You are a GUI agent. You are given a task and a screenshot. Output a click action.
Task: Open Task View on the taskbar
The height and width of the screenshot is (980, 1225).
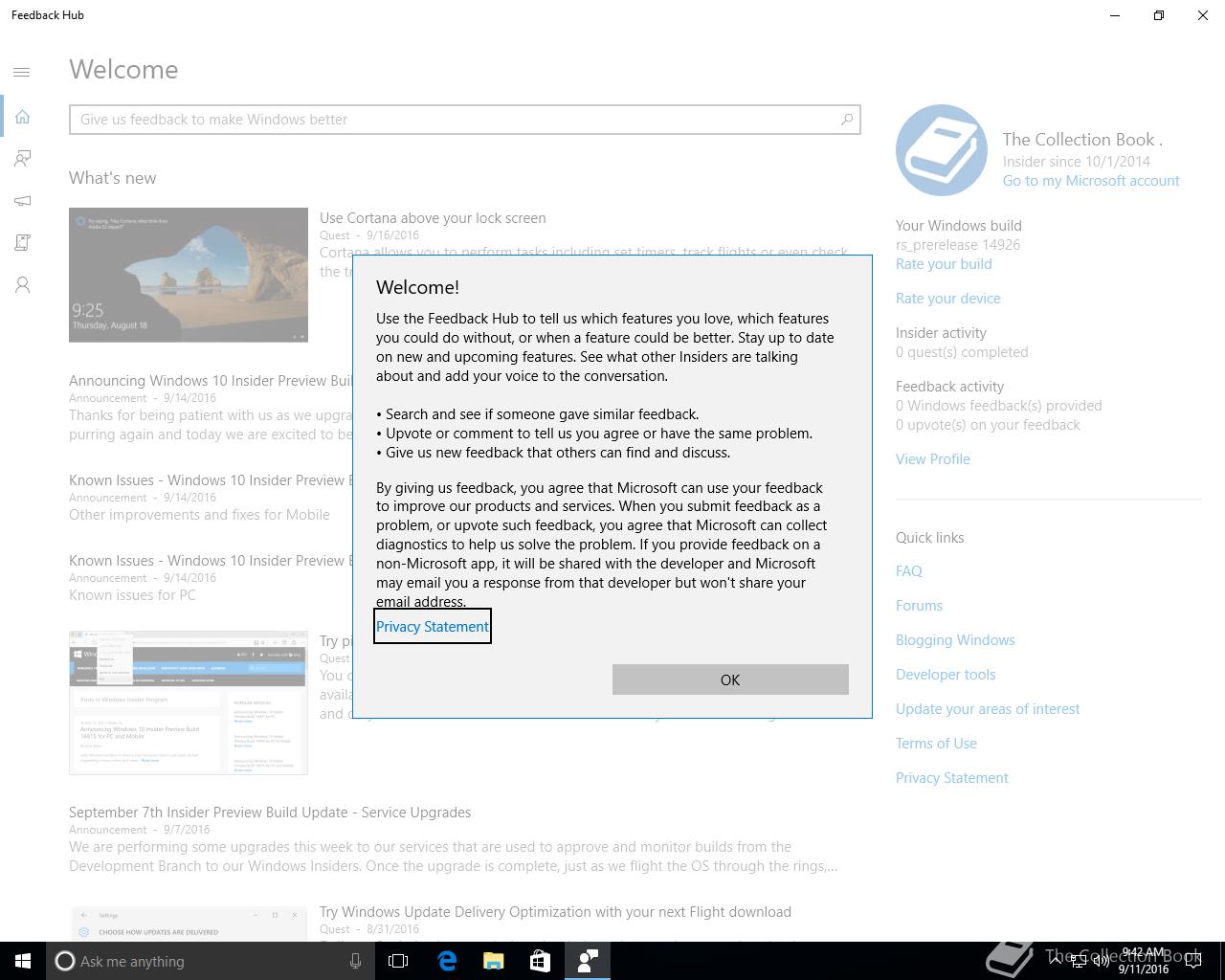click(398, 961)
